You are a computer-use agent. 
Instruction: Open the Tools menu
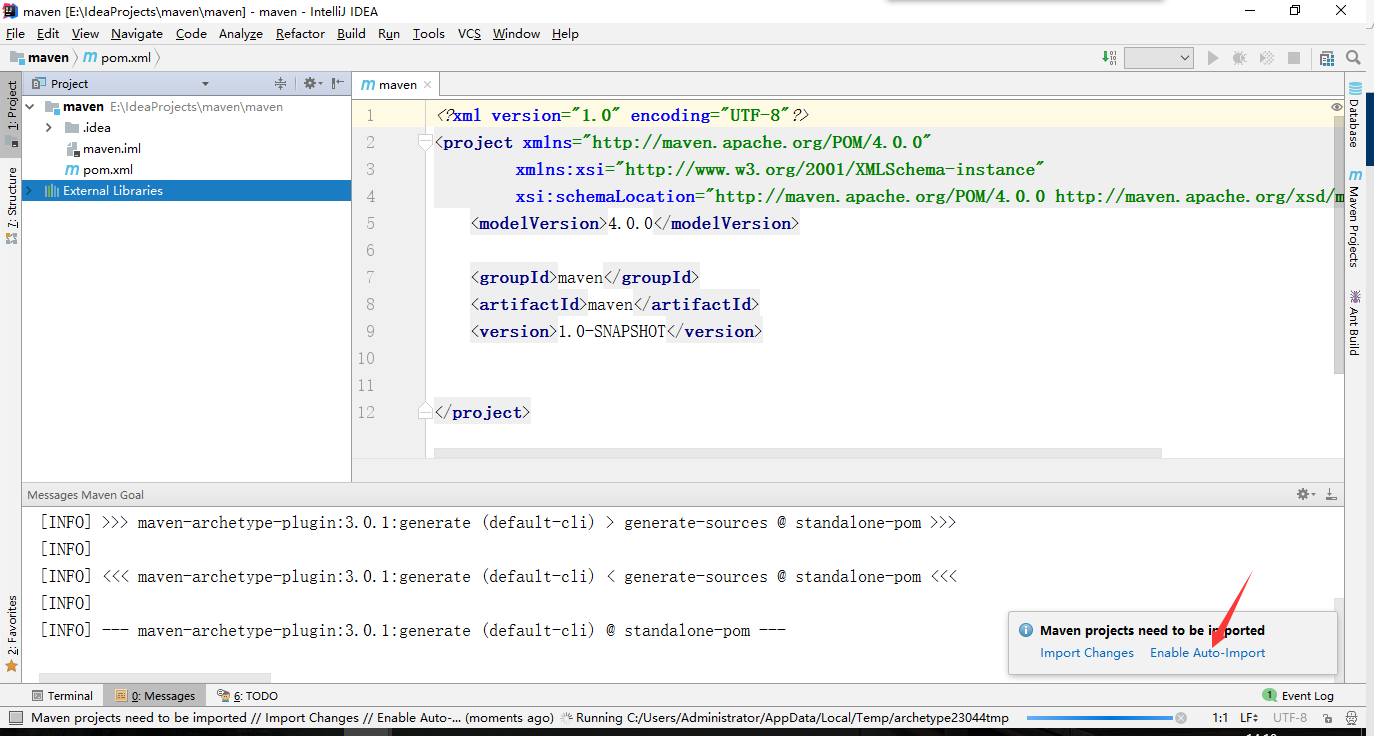point(429,33)
